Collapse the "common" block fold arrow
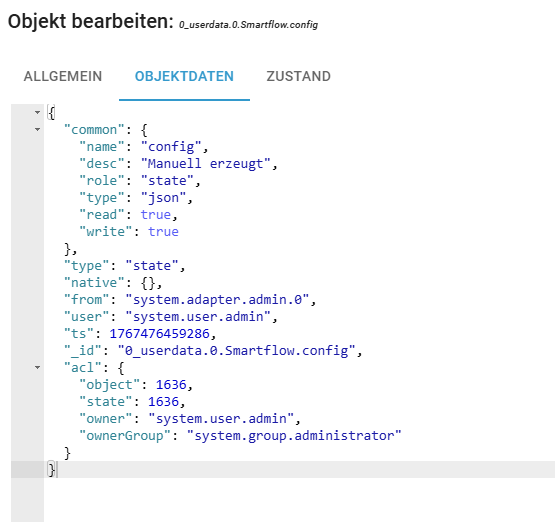 tap(38, 130)
